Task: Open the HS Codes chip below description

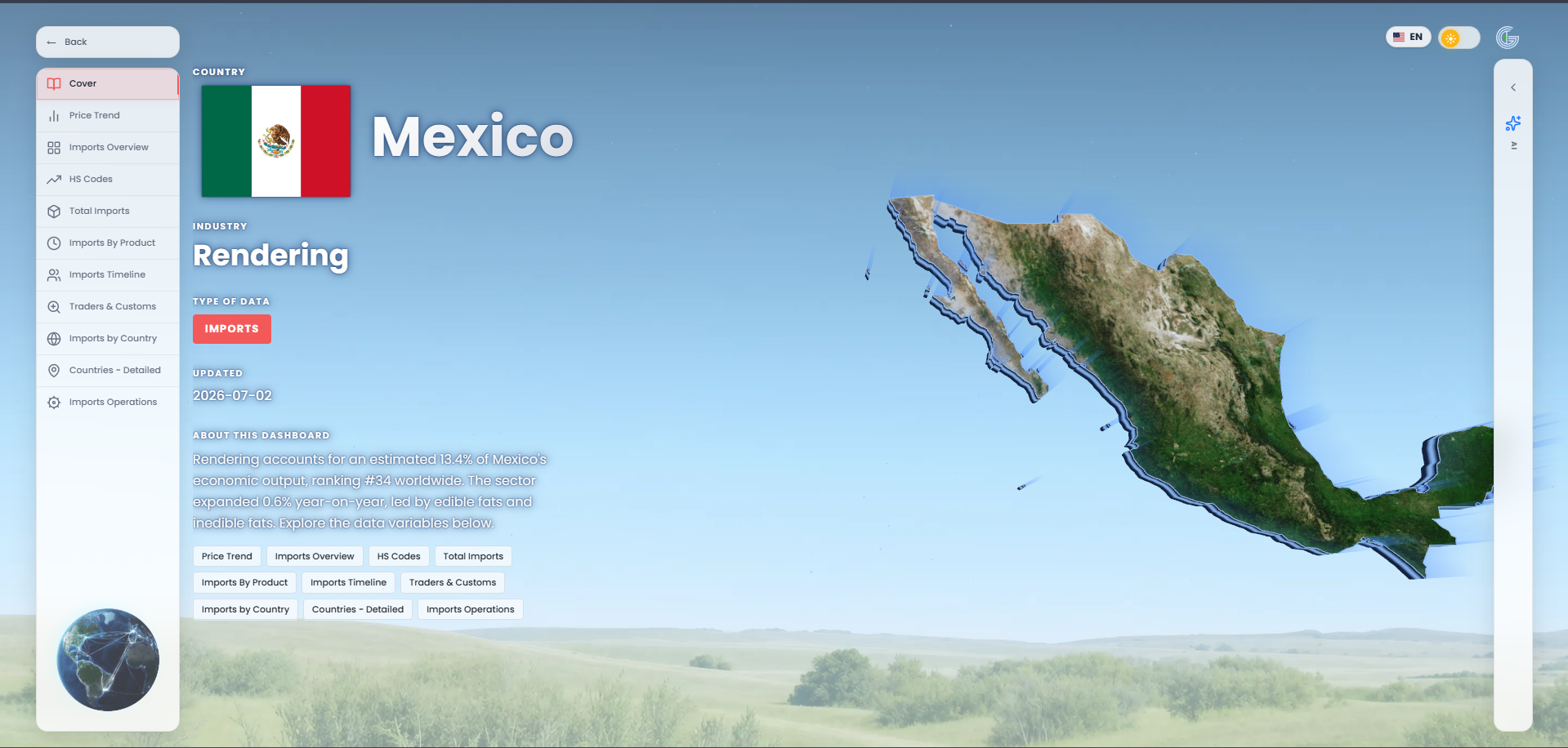Action: [x=399, y=556]
